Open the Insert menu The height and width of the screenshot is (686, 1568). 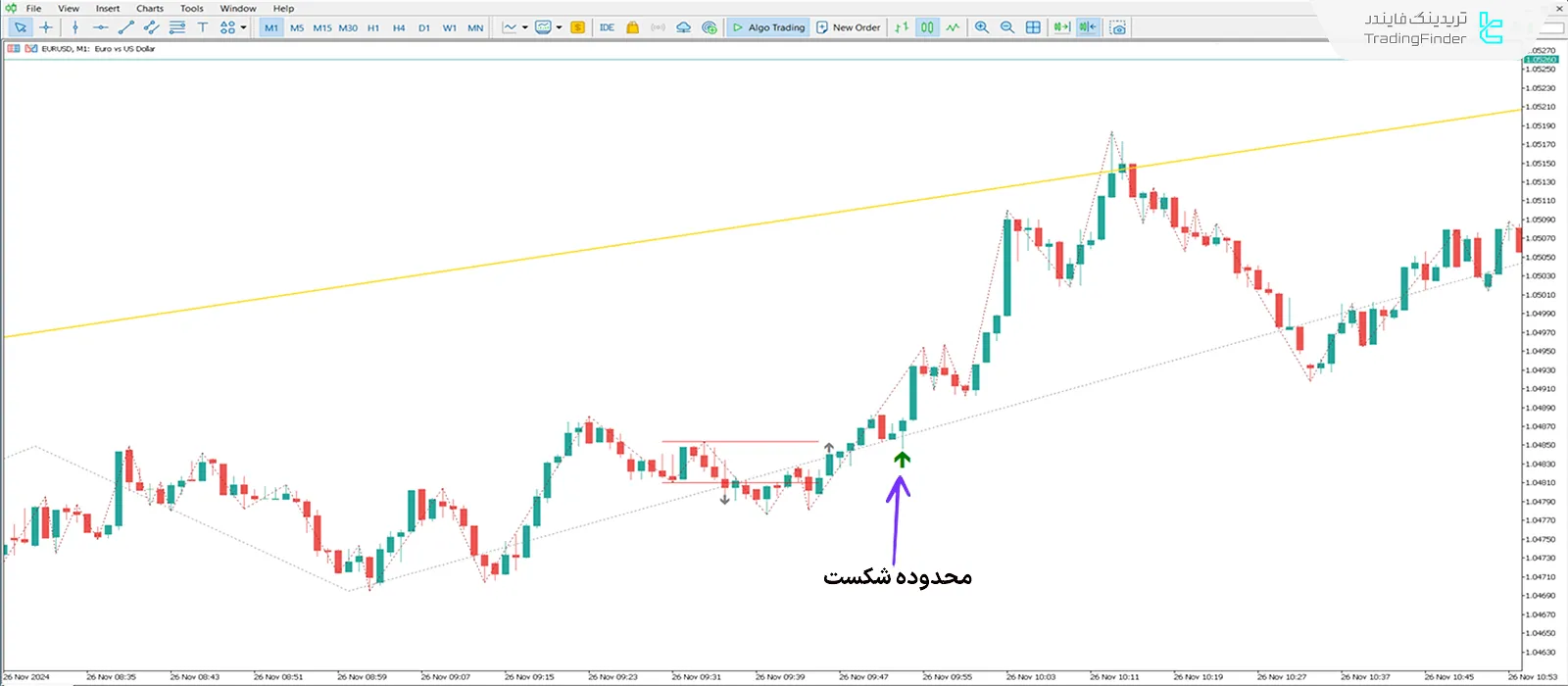coord(108,8)
